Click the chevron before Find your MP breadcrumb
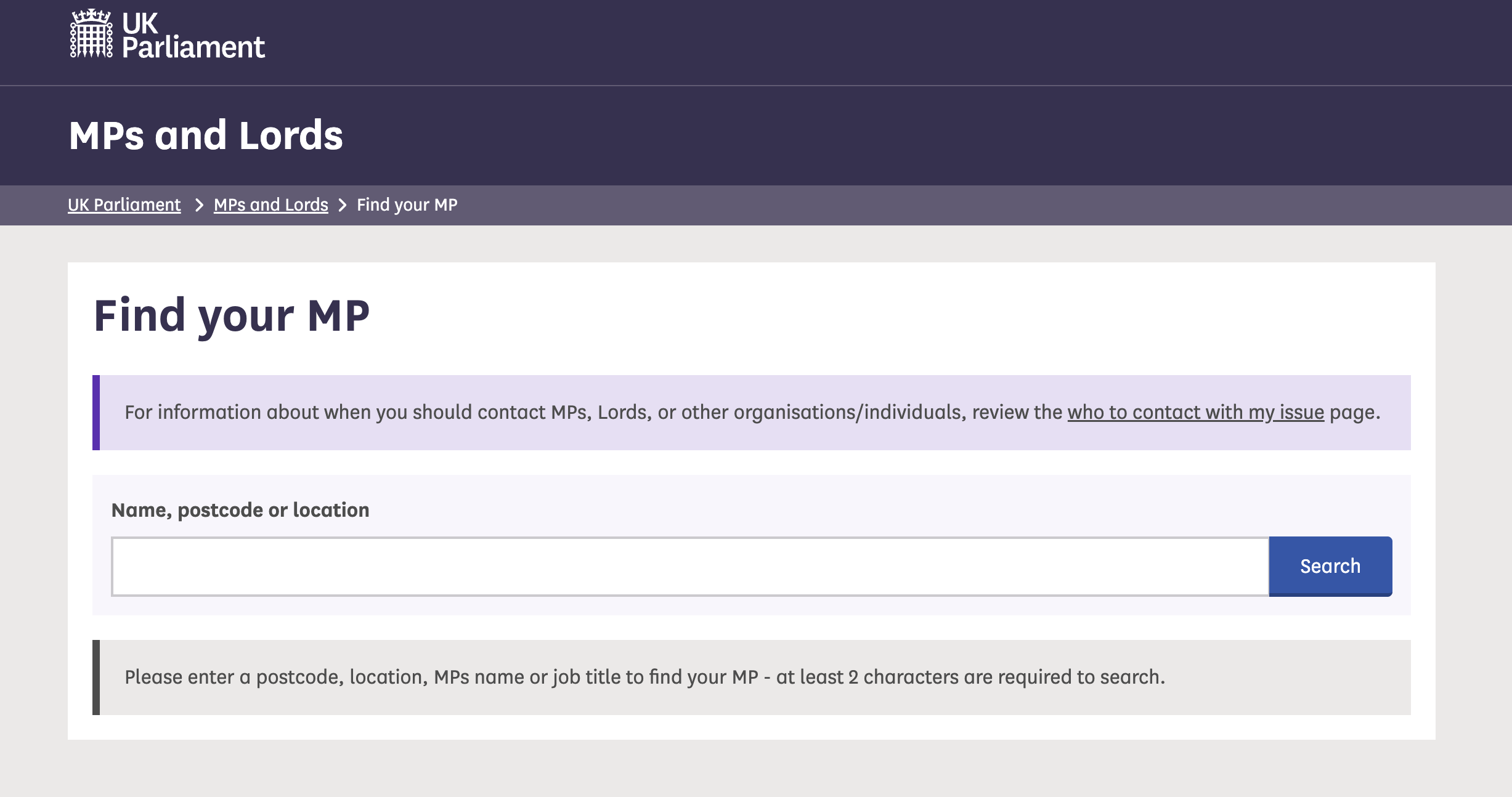The height and width of the screenshot is (797, 1512). (343, 205)
